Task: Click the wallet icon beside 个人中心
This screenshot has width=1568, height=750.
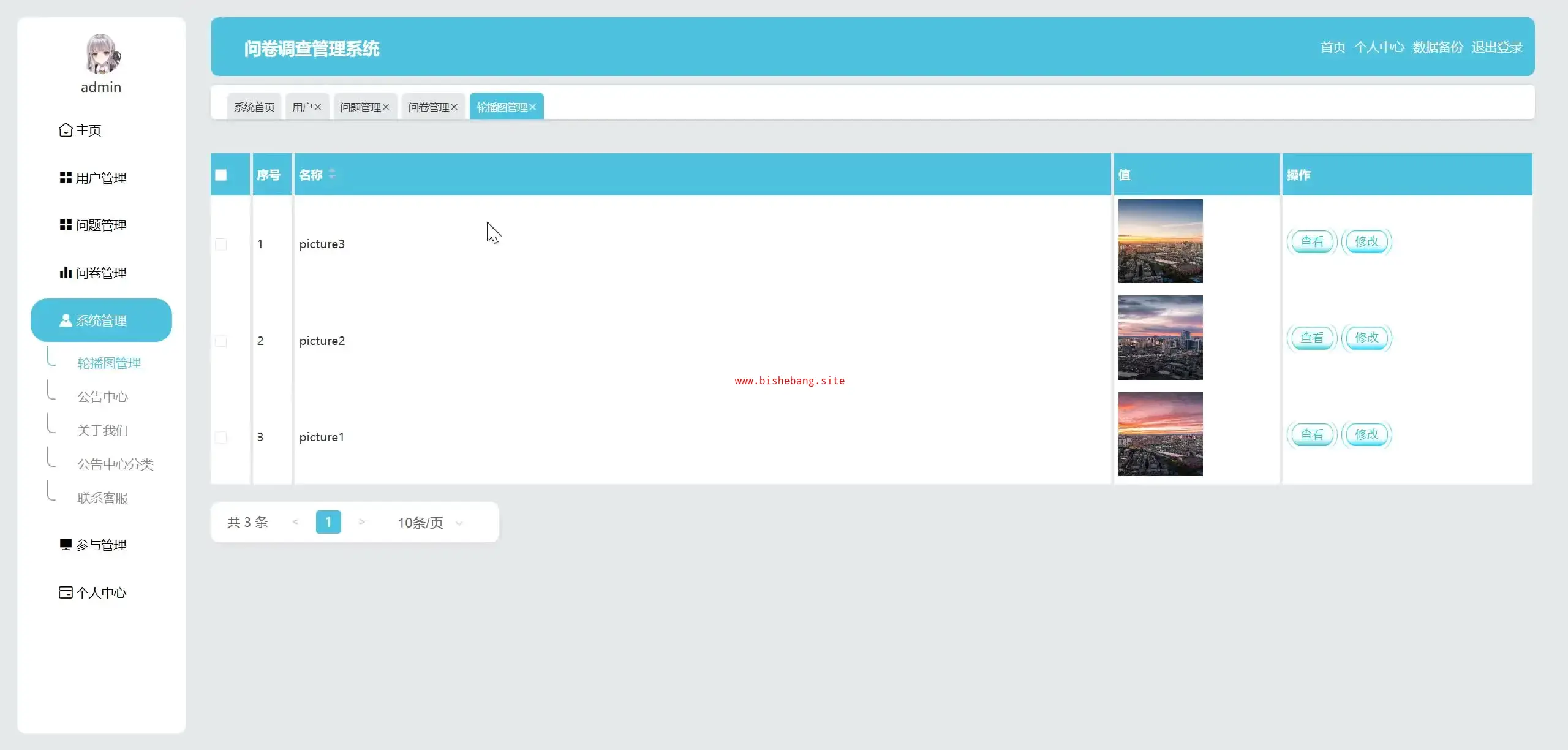Action: click(66, 593)
